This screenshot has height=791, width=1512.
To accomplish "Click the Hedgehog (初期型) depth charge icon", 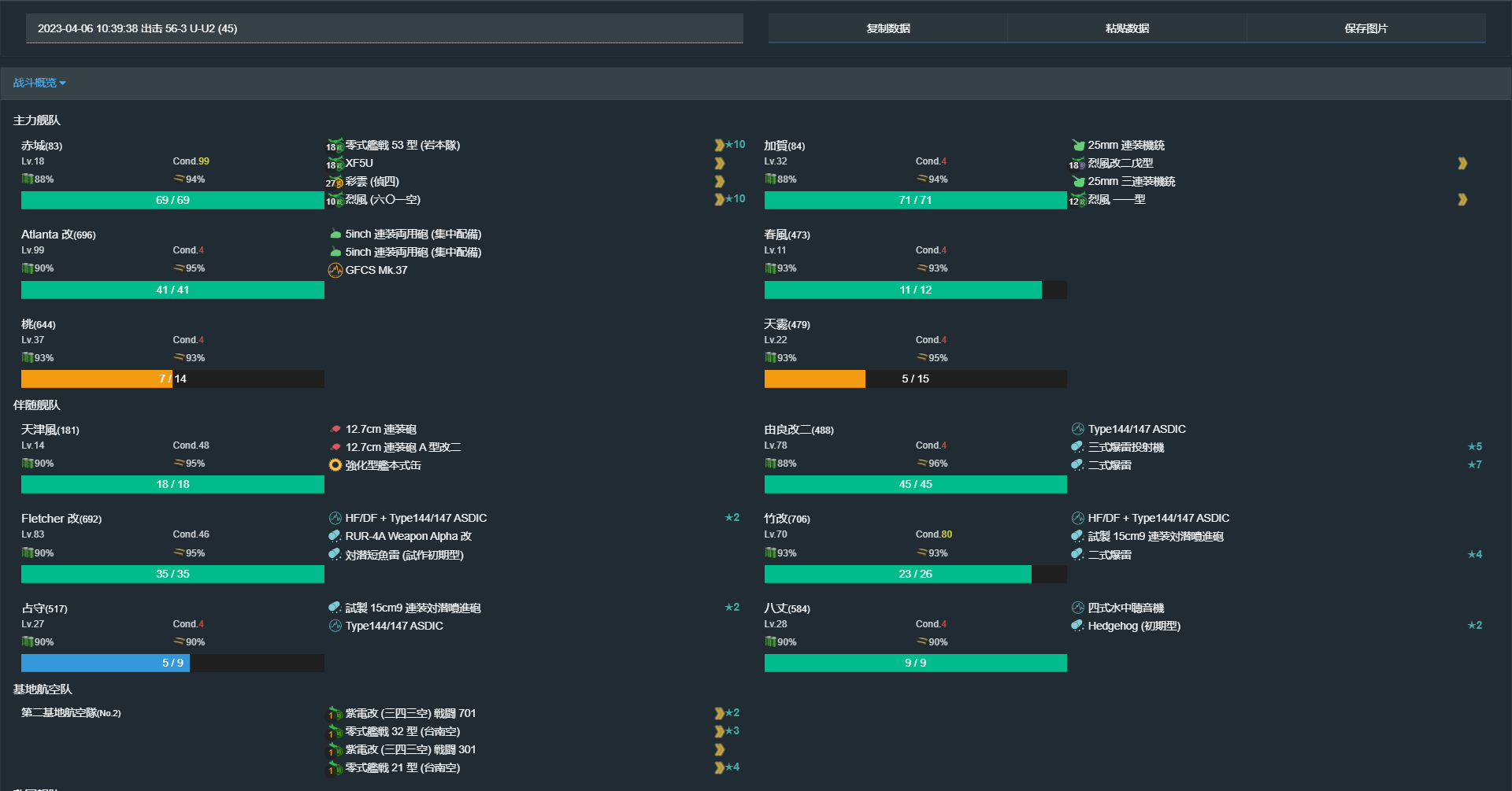I will (1077, 626).
